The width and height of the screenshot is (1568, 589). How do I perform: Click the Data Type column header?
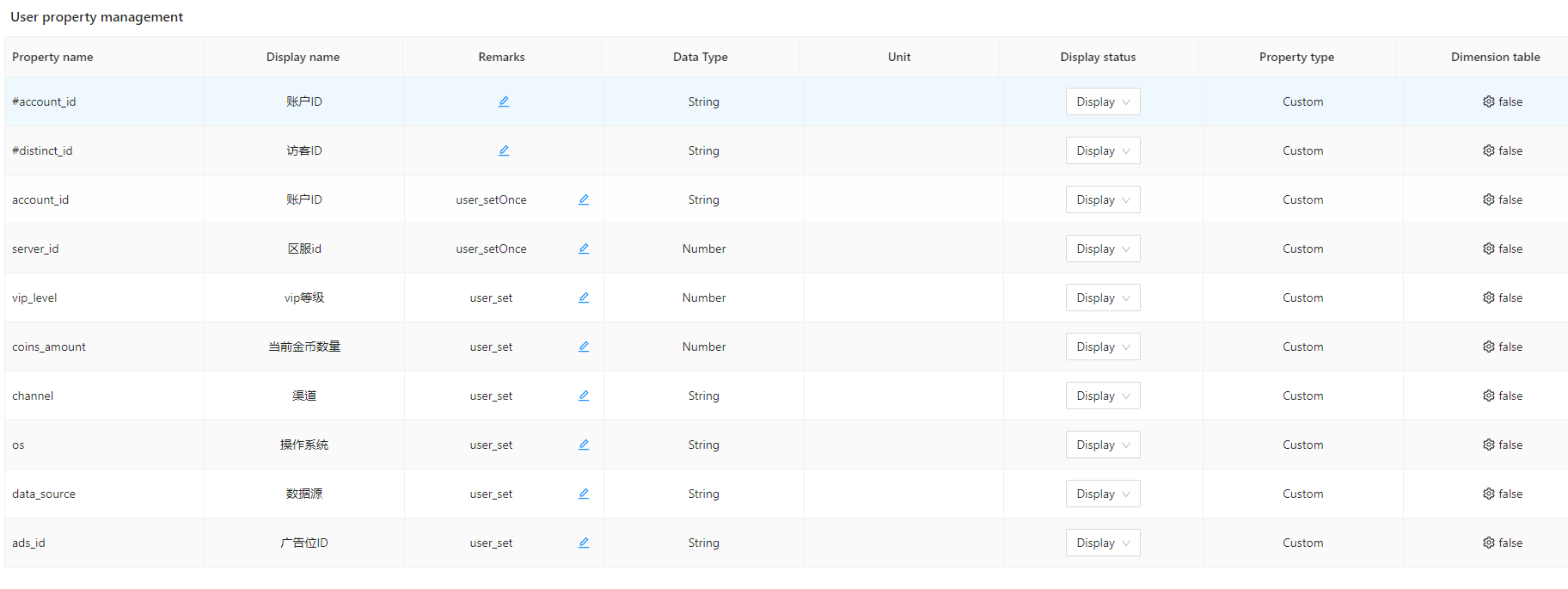click(700, 57)
